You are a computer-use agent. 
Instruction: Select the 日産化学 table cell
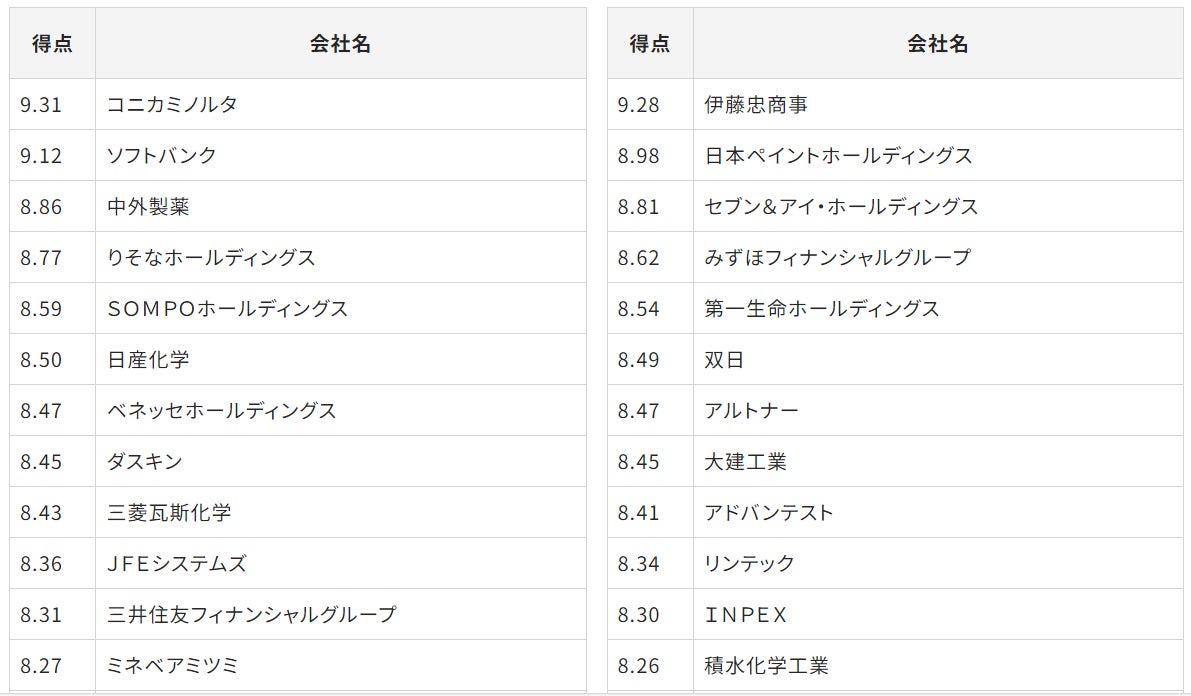(x=148, y=359)
